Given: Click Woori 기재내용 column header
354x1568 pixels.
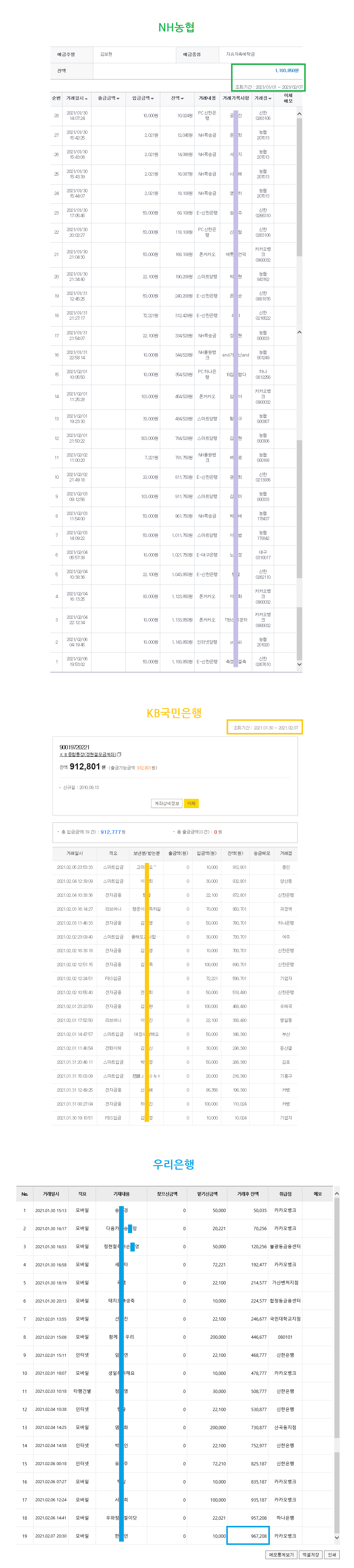Looking at the screenshot, I should (x=122, y=1194).
